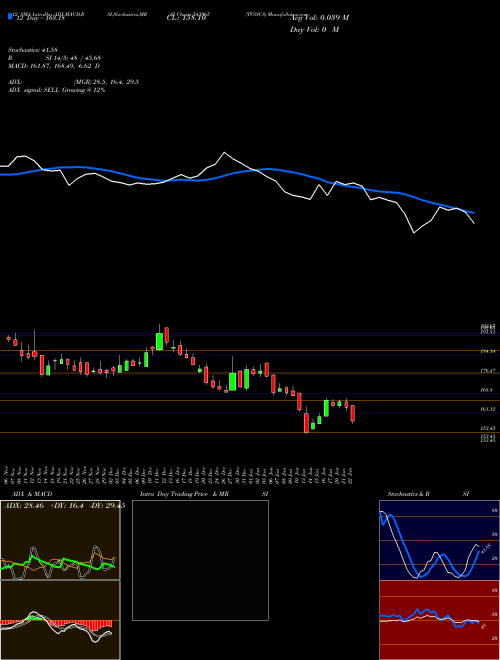
Task: Click the 176.47 price axis label
Action: tap(487, 371)
